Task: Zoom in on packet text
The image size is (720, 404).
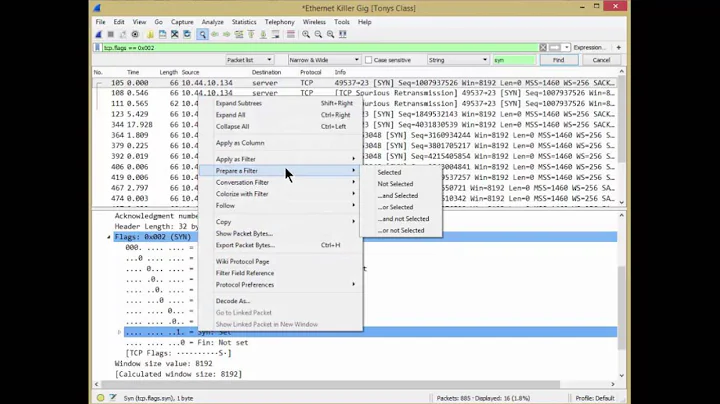Action: [x=306, y=34]
